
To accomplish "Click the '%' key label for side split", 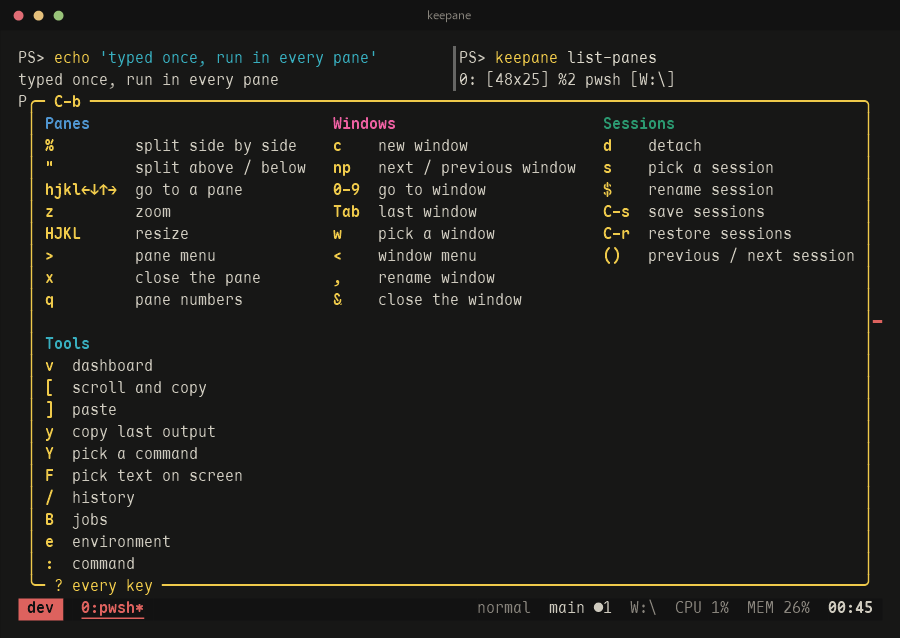I will [49, 146].
